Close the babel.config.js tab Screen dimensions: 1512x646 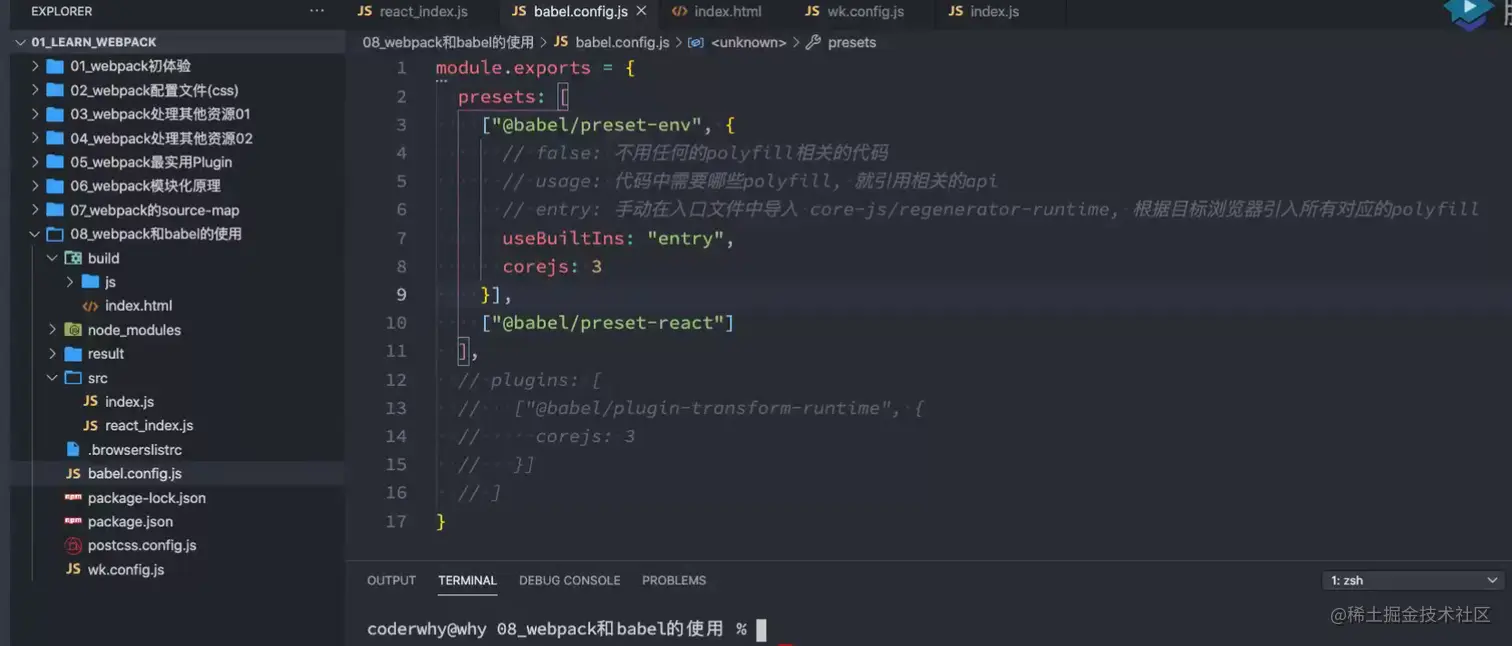click(641, 11)
